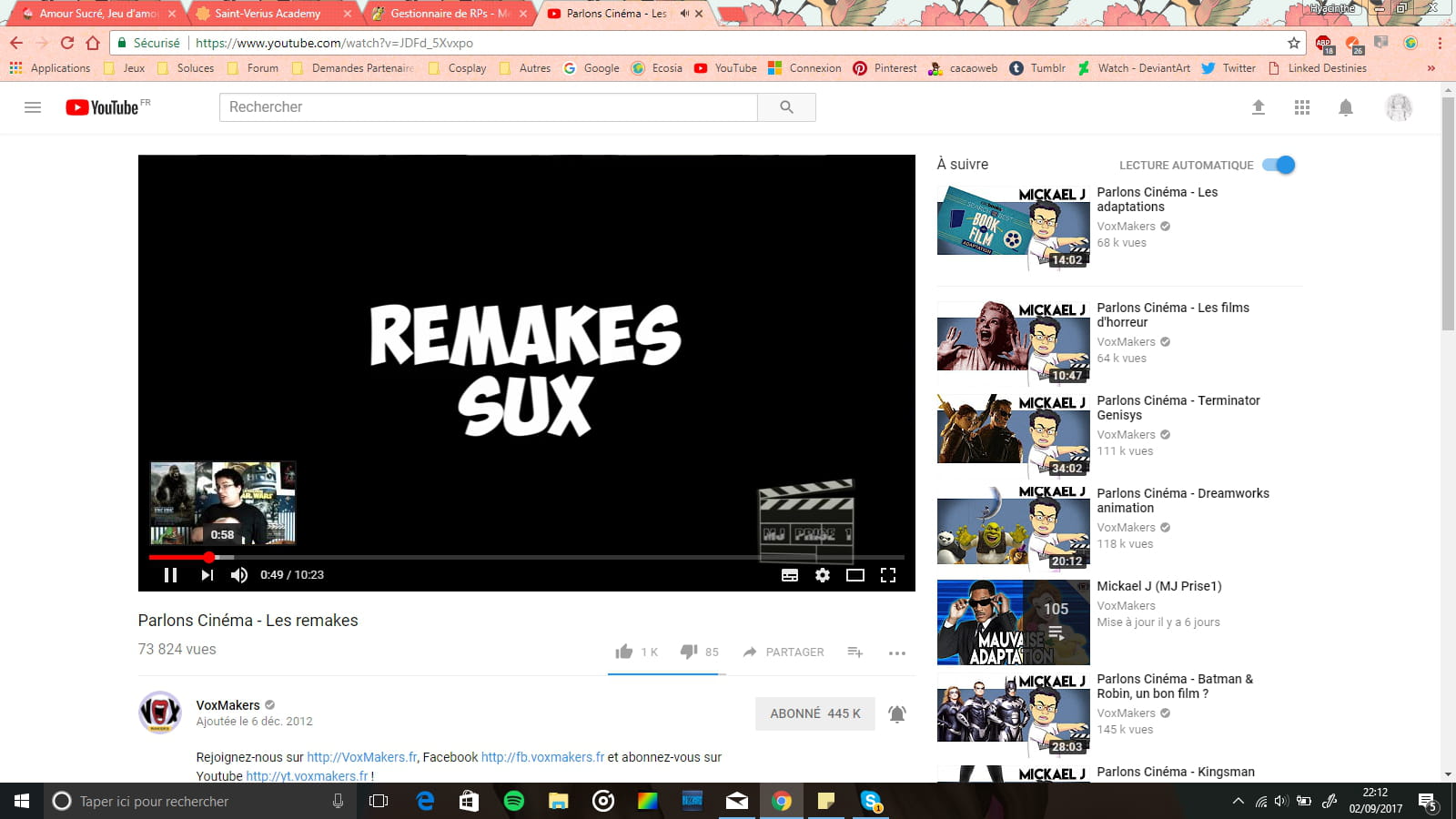
Task: Open Parlons Cinéma - Les adaptations thumbnail
Action: pos(1013,228)
